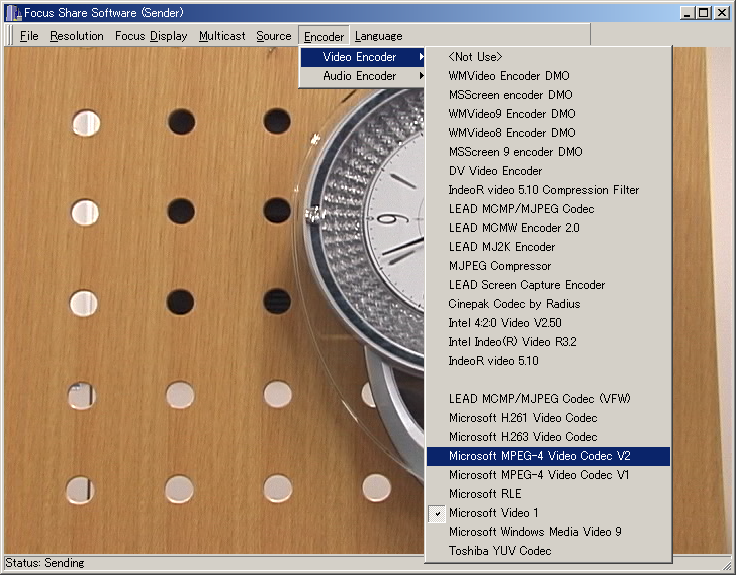Select Cinepak Codec by Radius
This screenshot has width=736, height=575.
(x=514, y=304)
